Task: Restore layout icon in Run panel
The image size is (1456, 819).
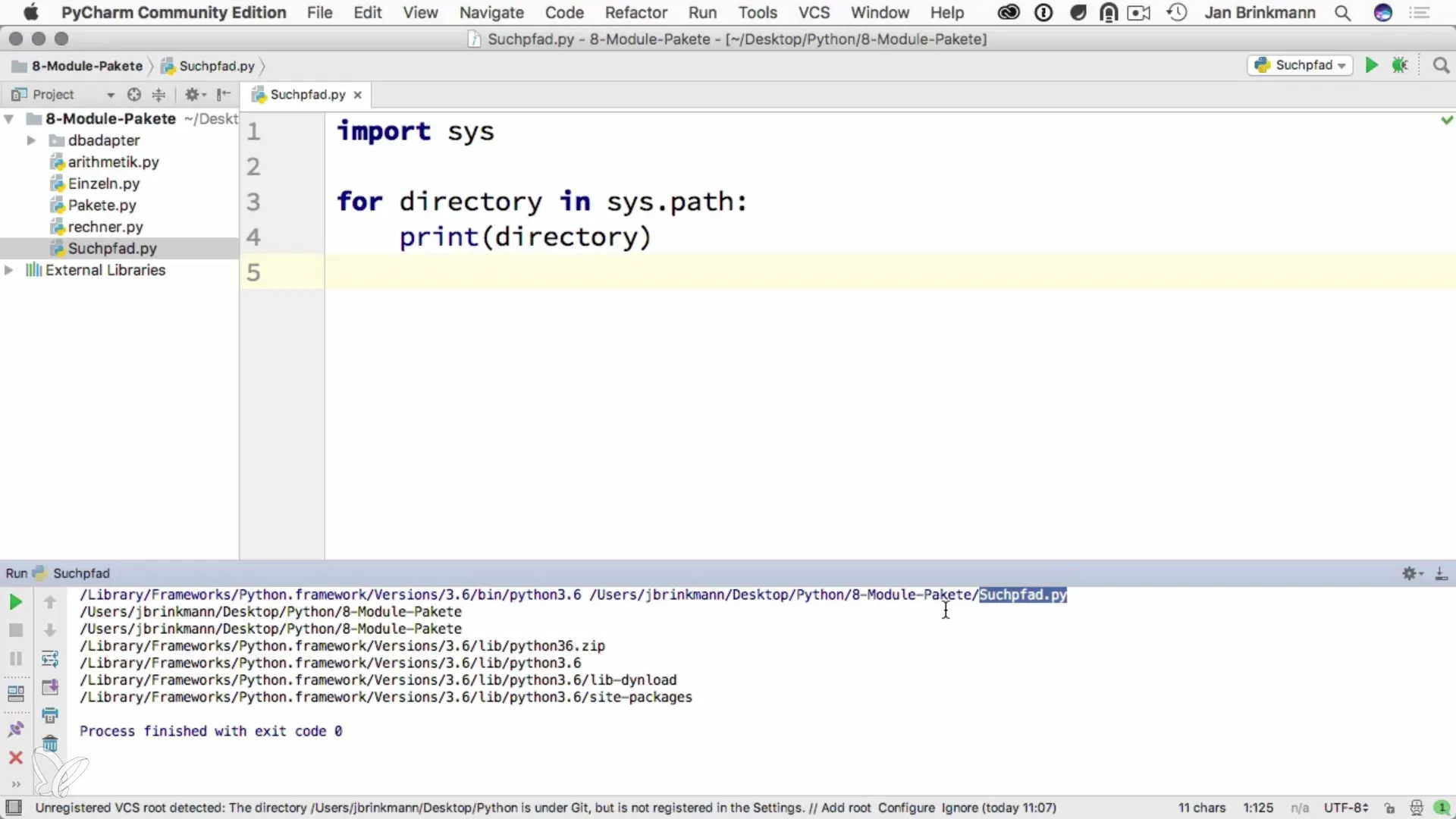Action: tap(15, 693)
